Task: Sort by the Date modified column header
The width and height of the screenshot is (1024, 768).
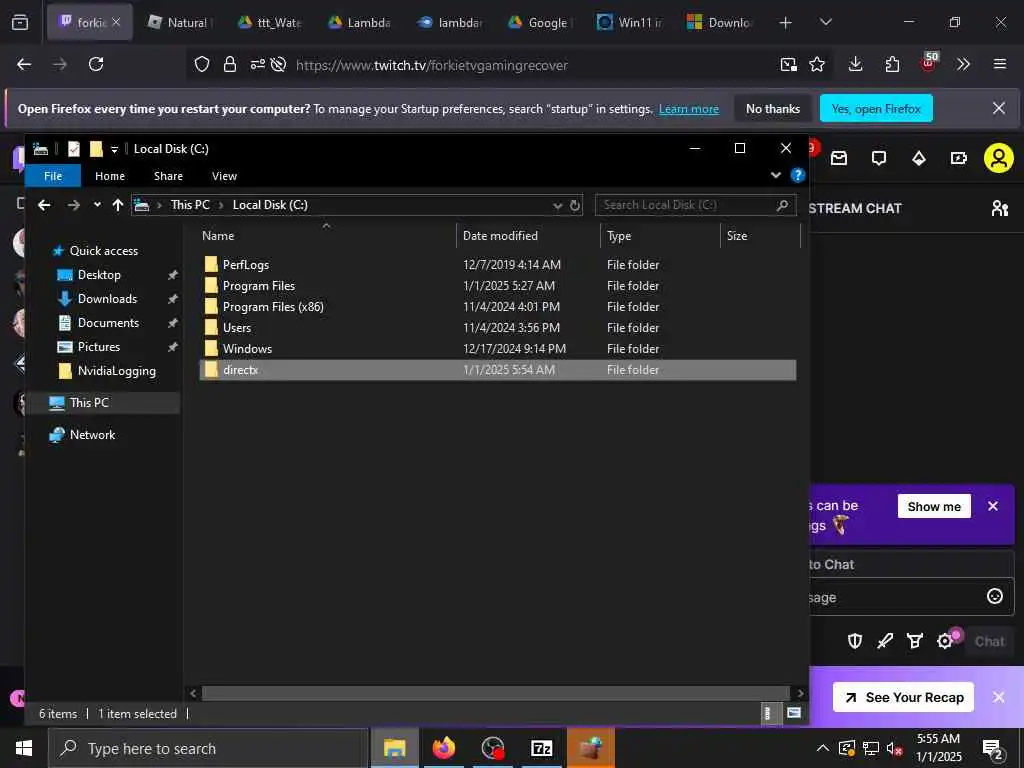Action: coord(500,236)
